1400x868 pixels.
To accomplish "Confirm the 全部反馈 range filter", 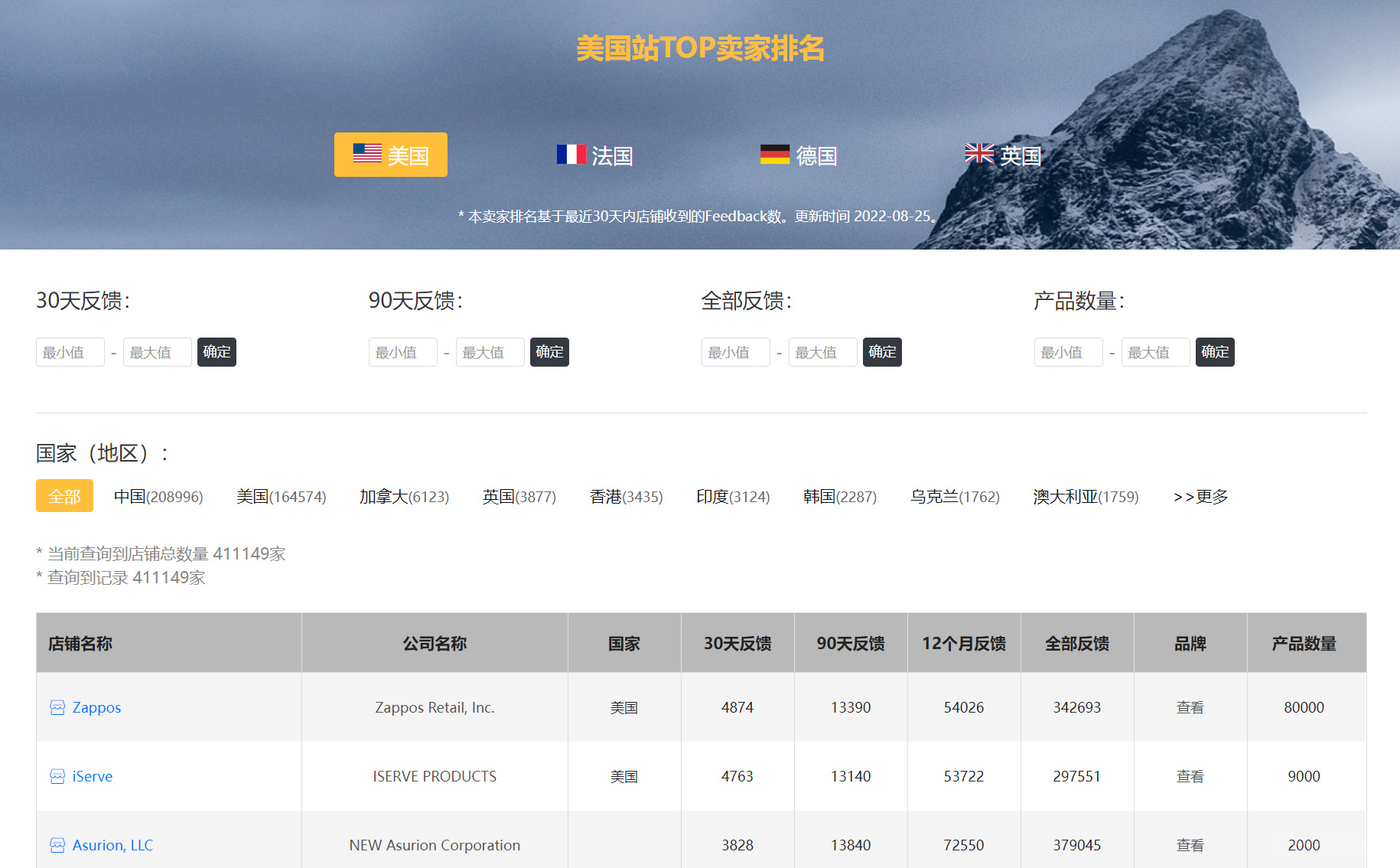I will (x=882, y=352).
